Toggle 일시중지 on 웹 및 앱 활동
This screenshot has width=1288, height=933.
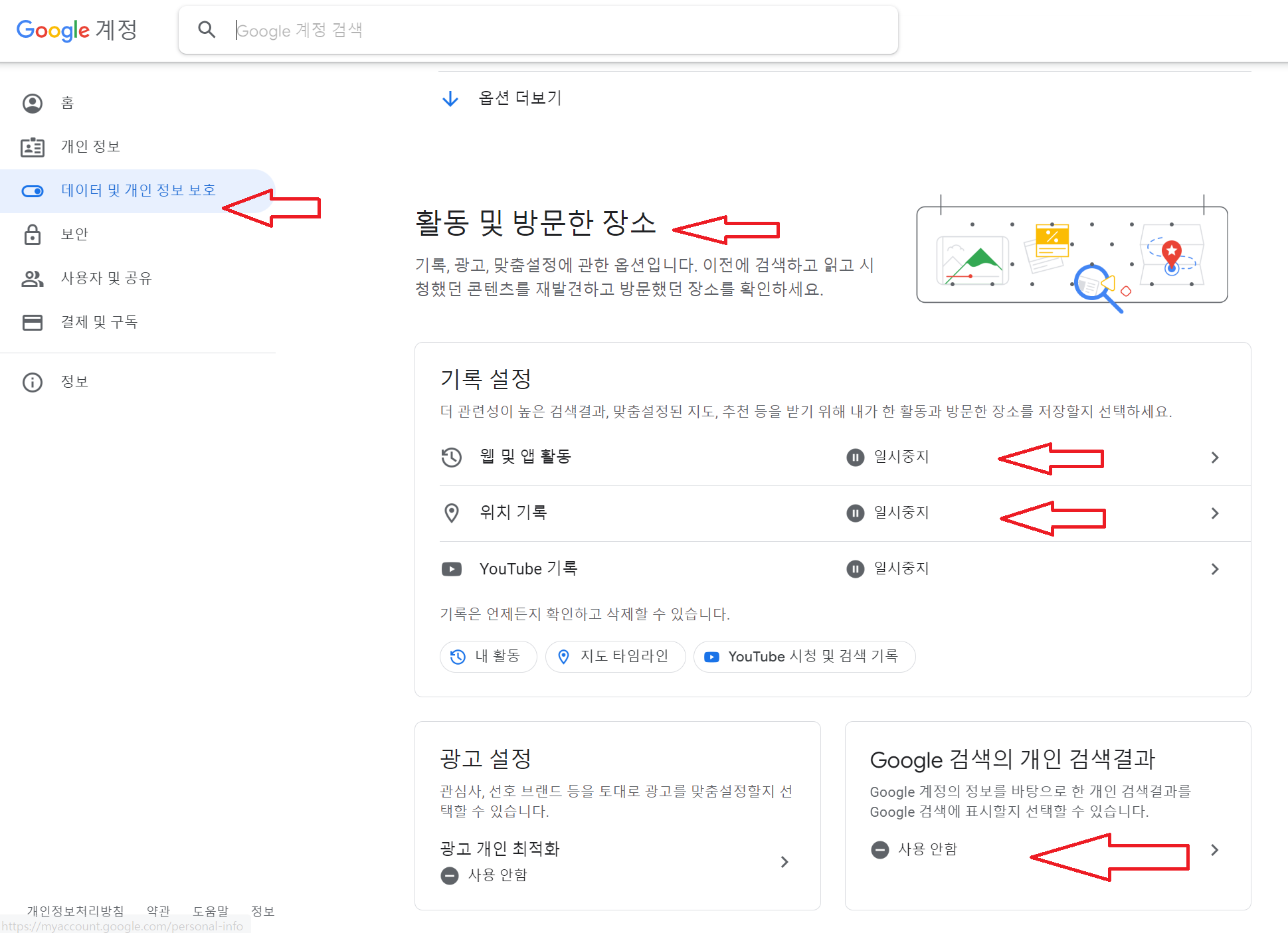click(888, 457)
